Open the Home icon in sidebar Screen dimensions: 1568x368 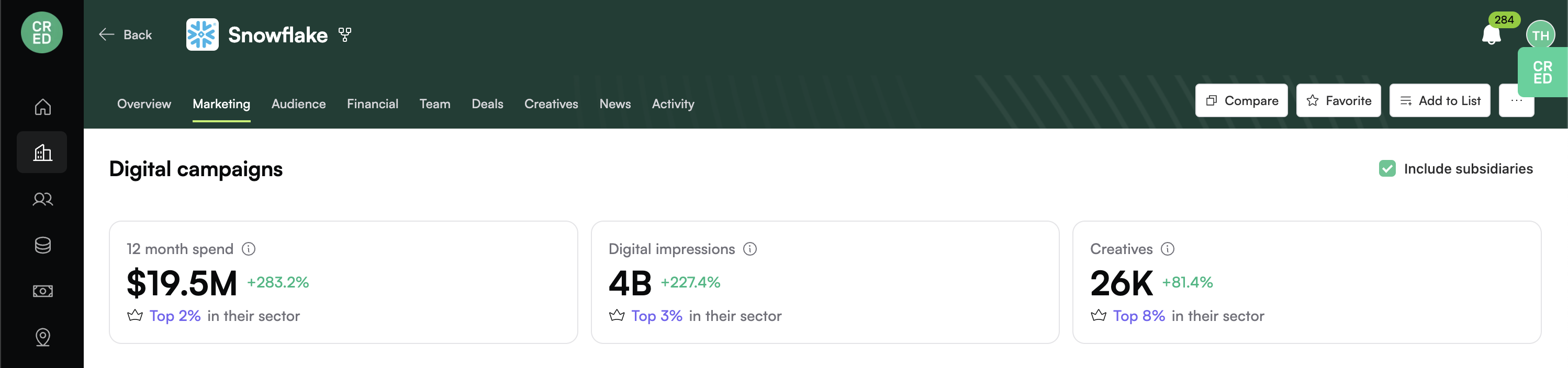point(42,107)
